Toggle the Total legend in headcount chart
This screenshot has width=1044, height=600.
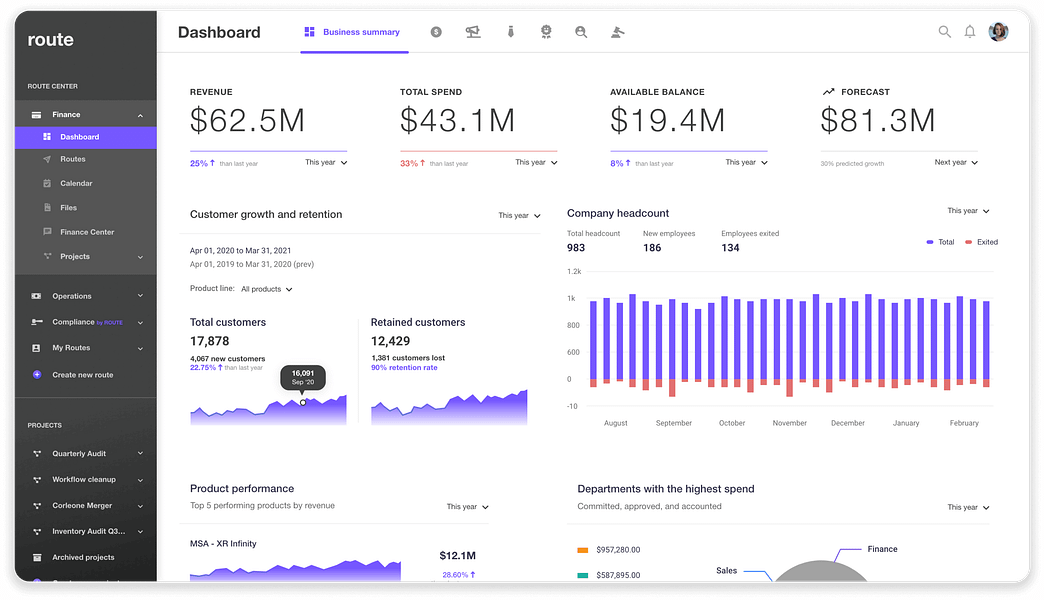tap(940, 242)
